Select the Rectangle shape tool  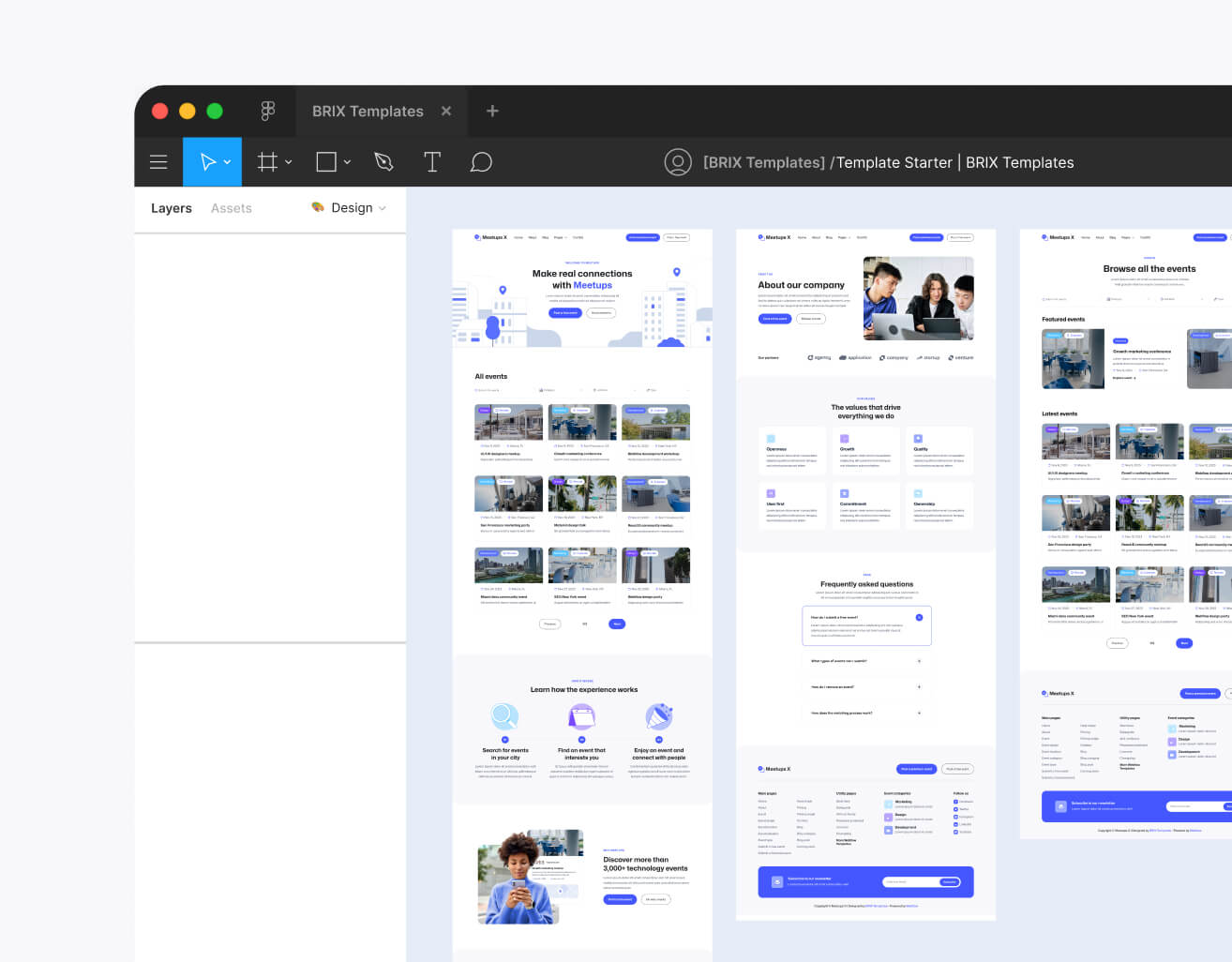click(x=325, y=161)
